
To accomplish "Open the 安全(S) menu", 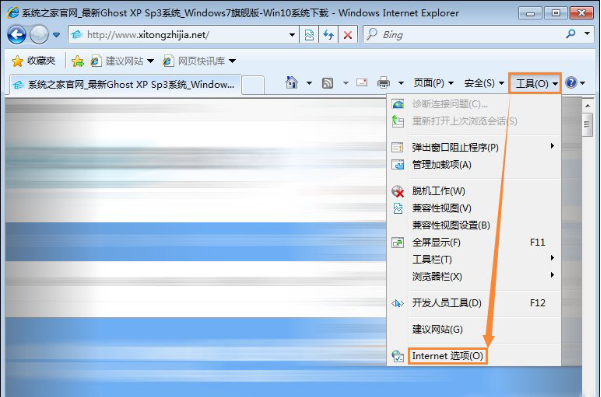I will [x=484, y=83].
